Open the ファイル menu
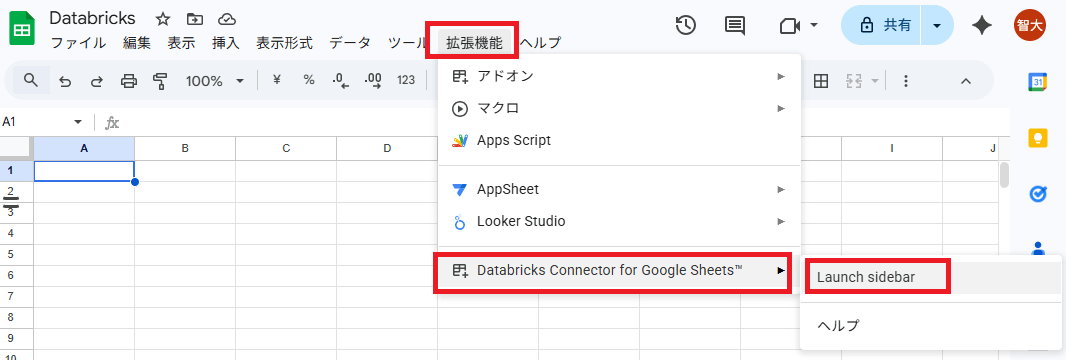The image size is (1066, 360). [78, 43]
